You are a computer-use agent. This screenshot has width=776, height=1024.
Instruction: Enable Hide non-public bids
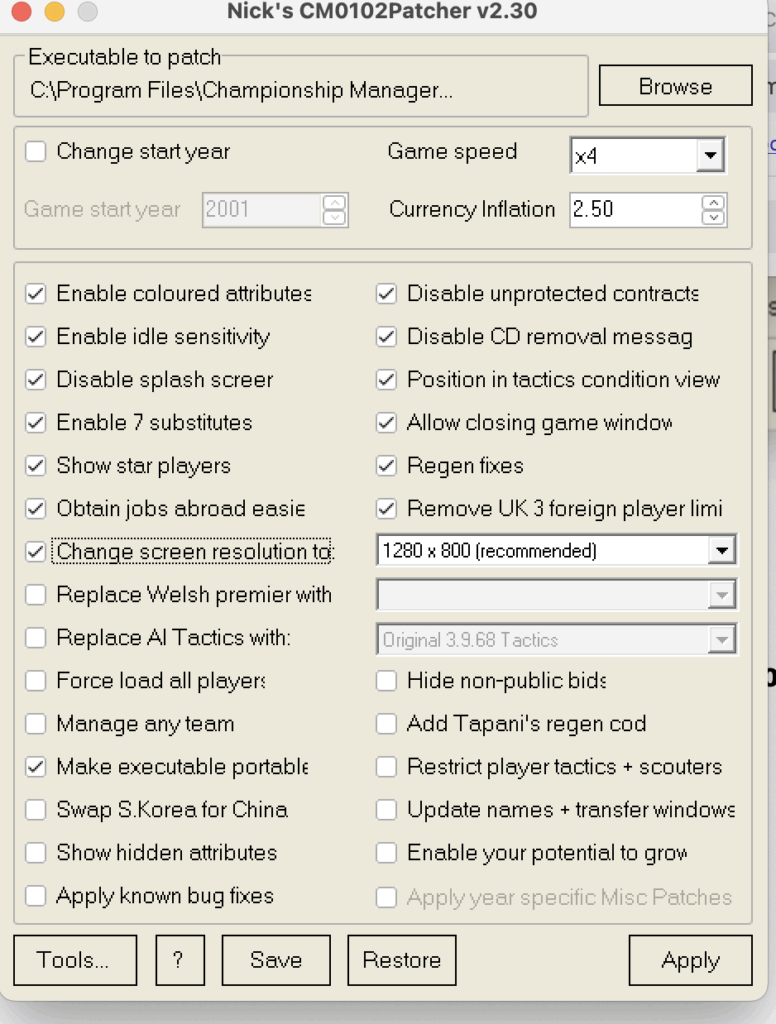(x=386, y=681)
